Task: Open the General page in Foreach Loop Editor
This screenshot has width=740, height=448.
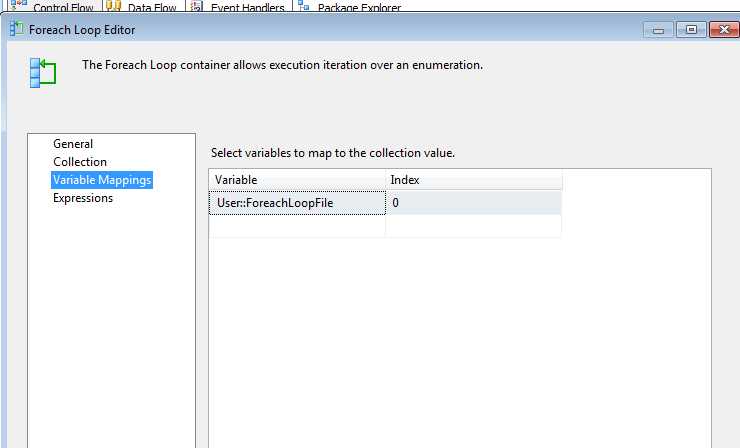Action: [73, 144]
